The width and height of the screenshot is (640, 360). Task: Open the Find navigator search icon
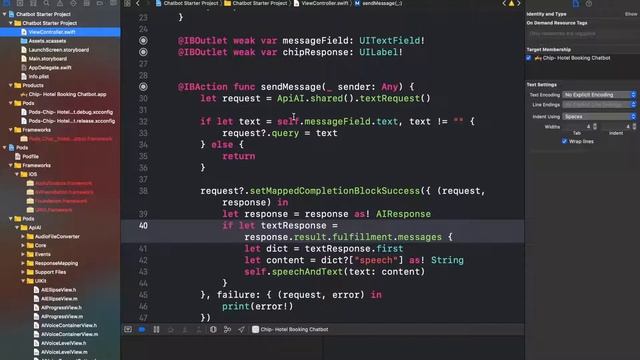click(47, 3)
